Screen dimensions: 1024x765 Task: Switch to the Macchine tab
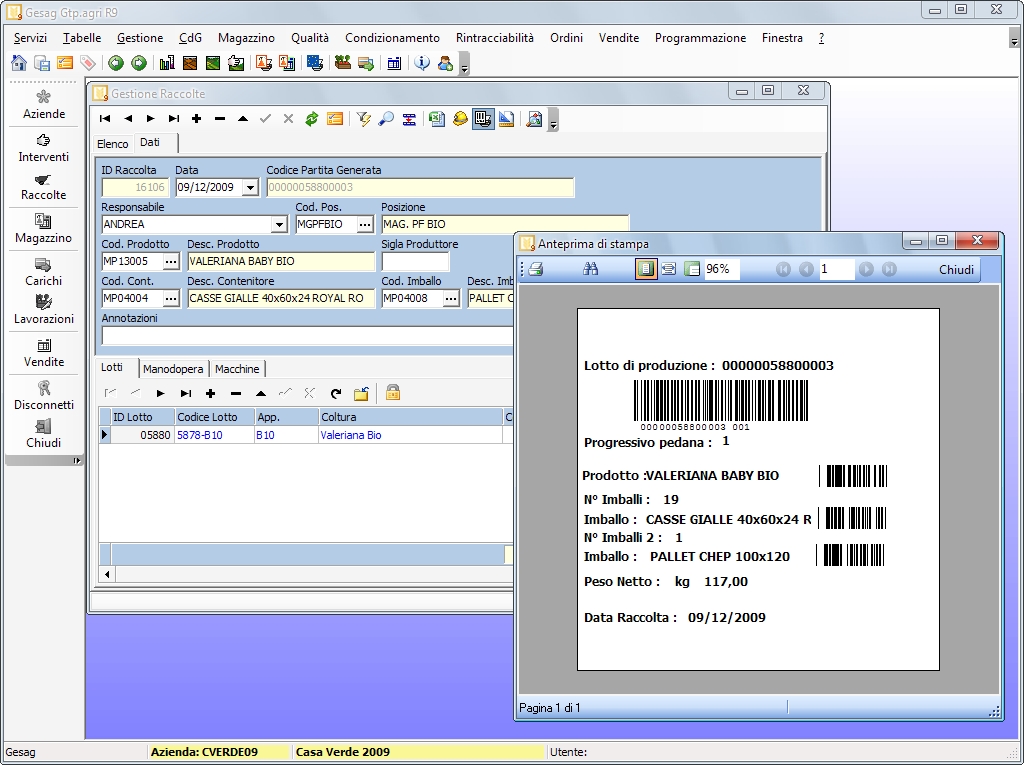coord(237,369)
